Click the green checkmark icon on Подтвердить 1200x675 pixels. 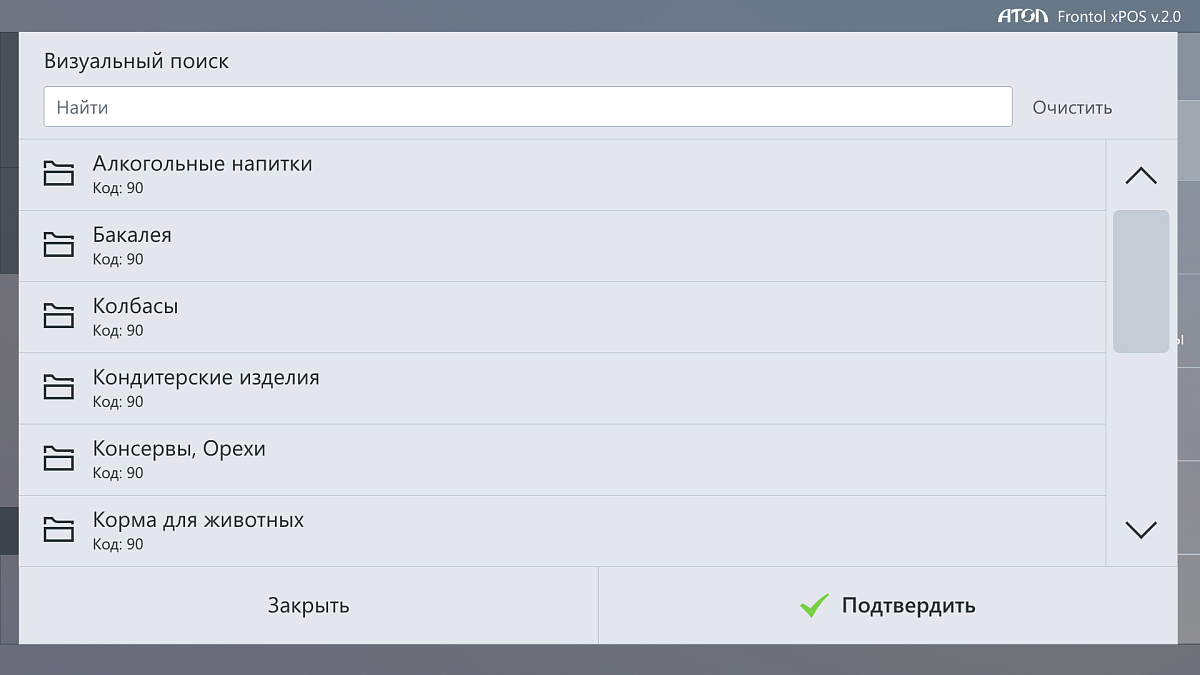point(815,605)
